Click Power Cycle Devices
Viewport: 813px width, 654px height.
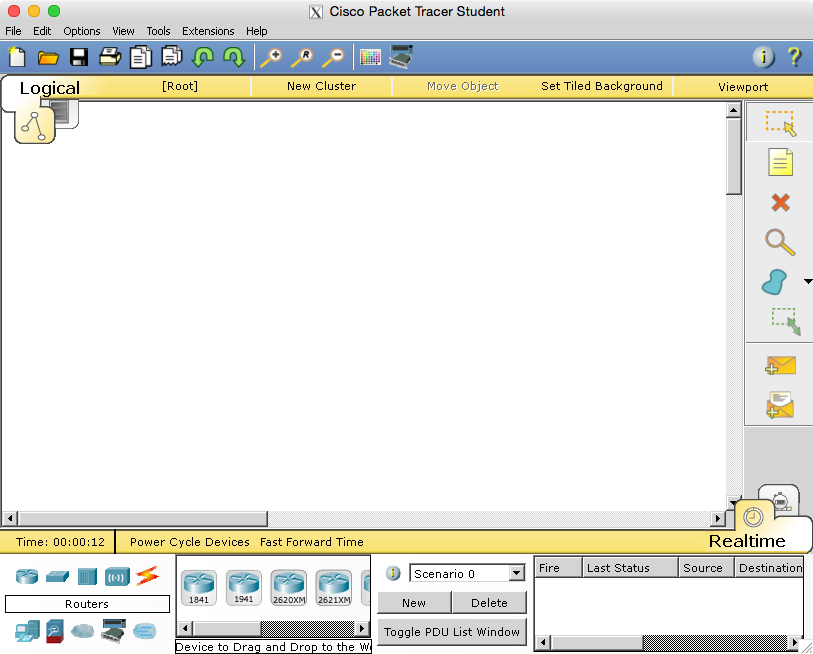pyautogui.click(x=190, y=542)
